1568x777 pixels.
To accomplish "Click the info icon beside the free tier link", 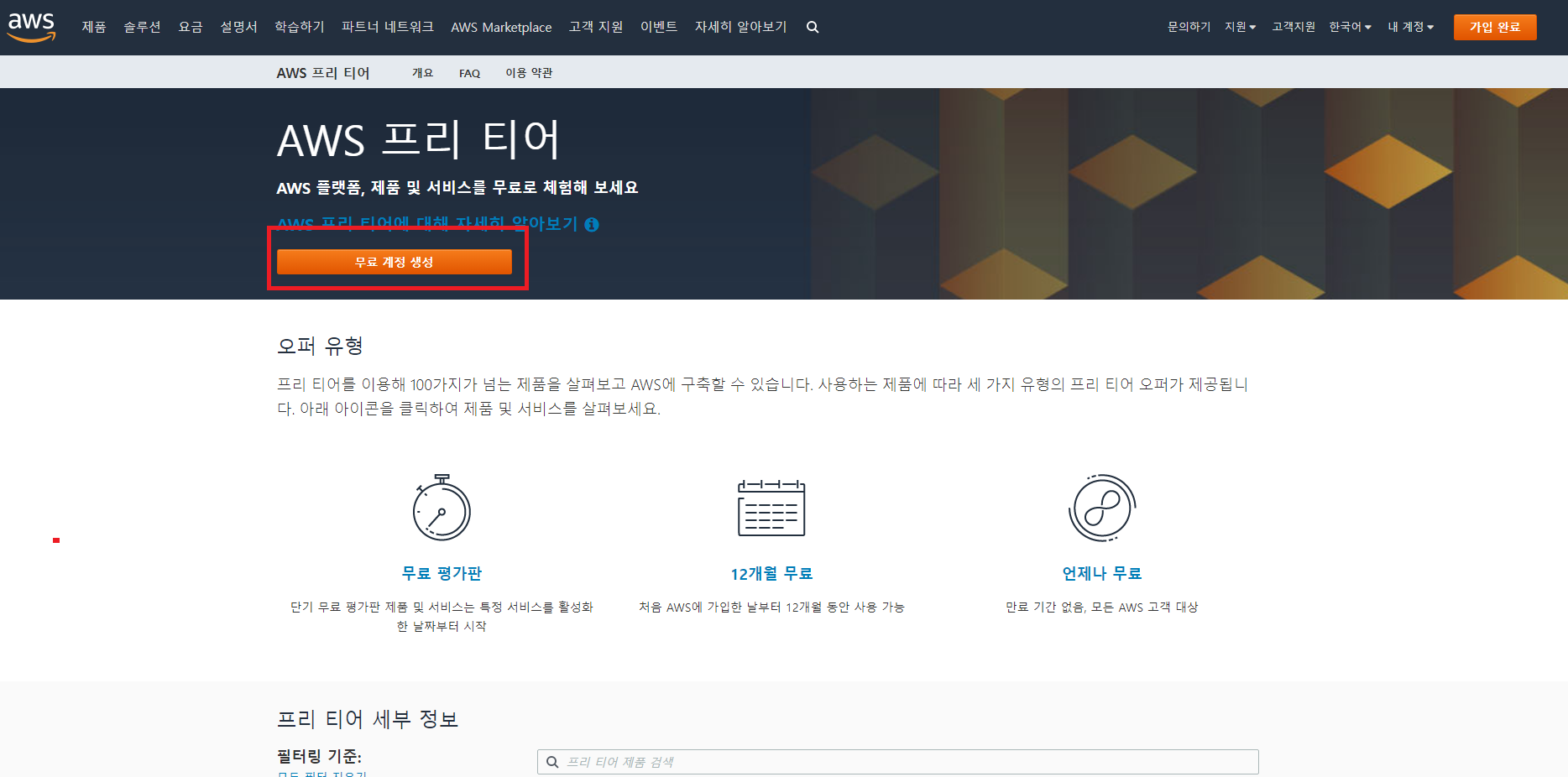I will pyautogui.click(x=592, y=224).
